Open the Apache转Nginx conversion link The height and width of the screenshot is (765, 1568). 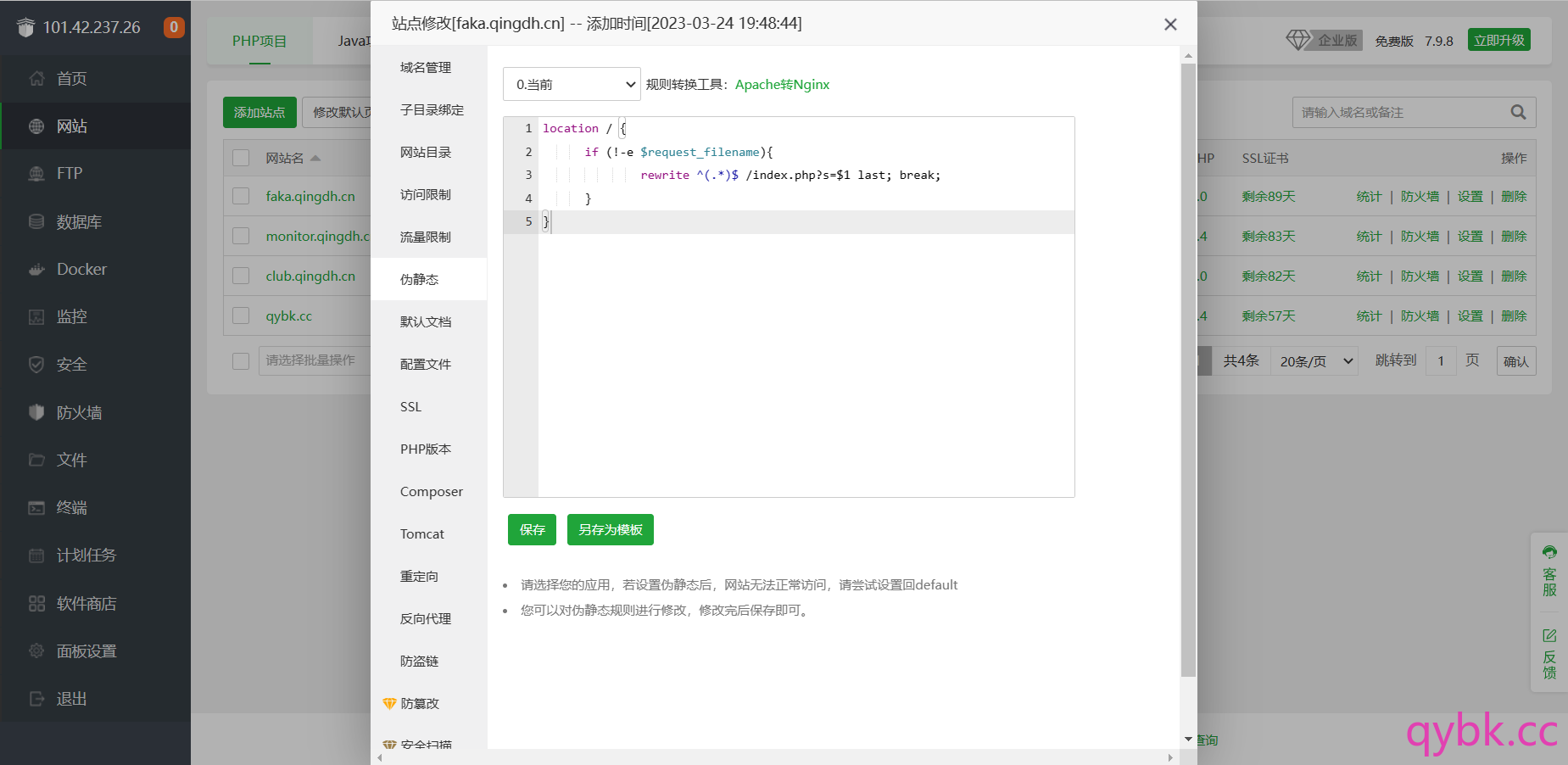[782, 85]
